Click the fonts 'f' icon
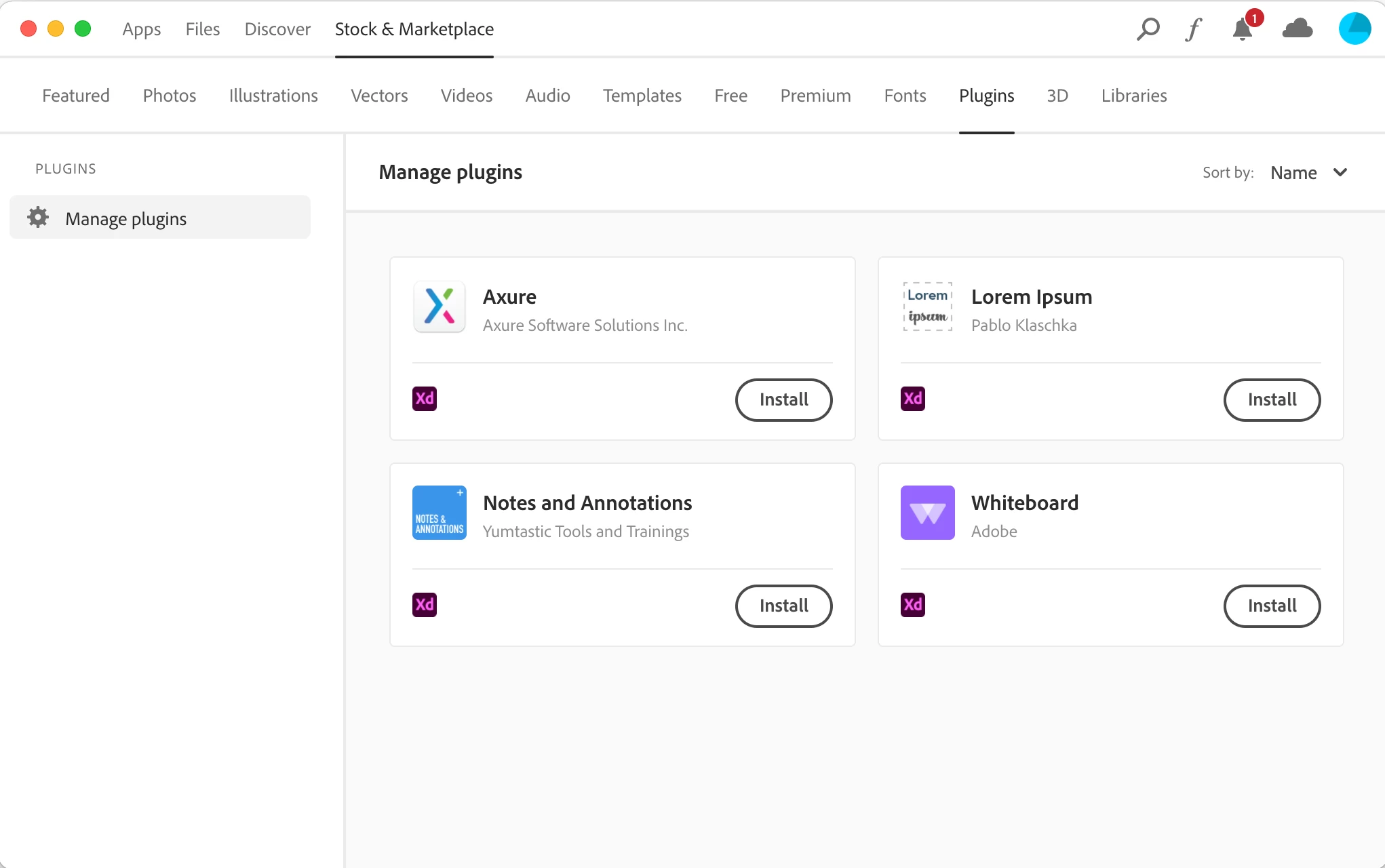The image size is (1385, 868). click(x=1194, y=29)
